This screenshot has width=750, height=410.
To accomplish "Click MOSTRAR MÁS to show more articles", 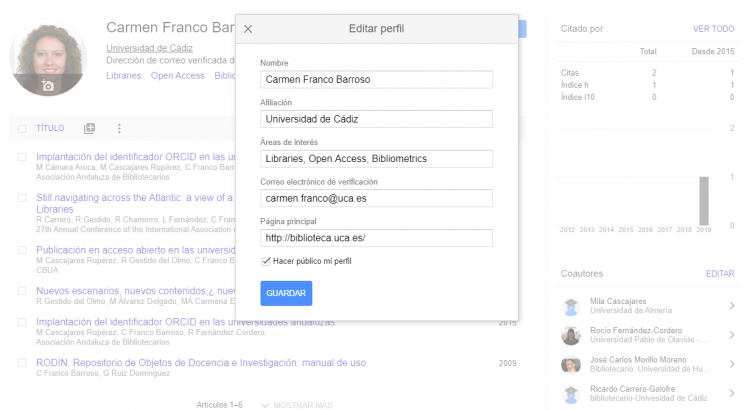I will click(x=297, y=405).
